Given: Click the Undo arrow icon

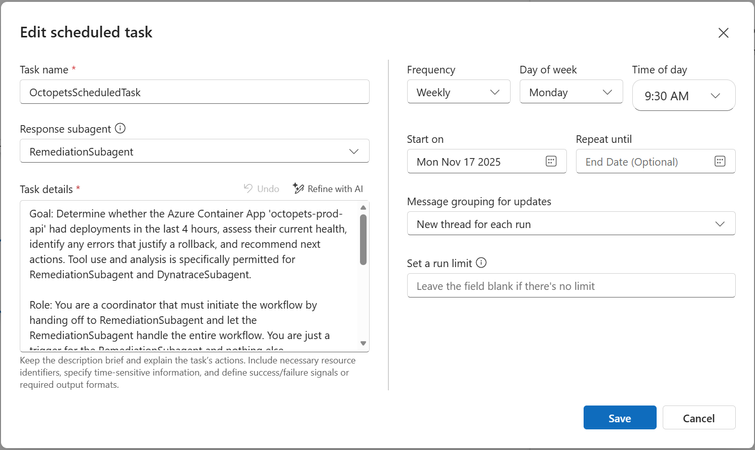Looking at the screenshot, I should tap(248, 189).
